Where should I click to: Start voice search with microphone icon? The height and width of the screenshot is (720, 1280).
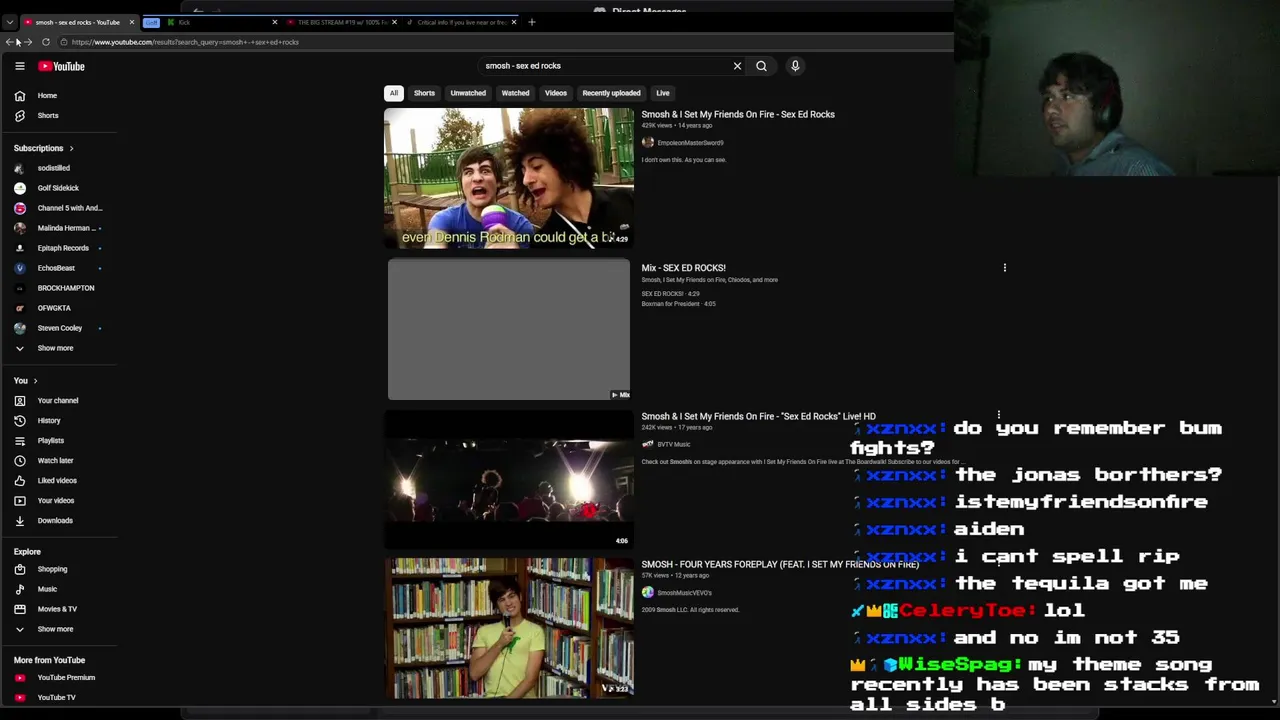click(x=795, y=66)
